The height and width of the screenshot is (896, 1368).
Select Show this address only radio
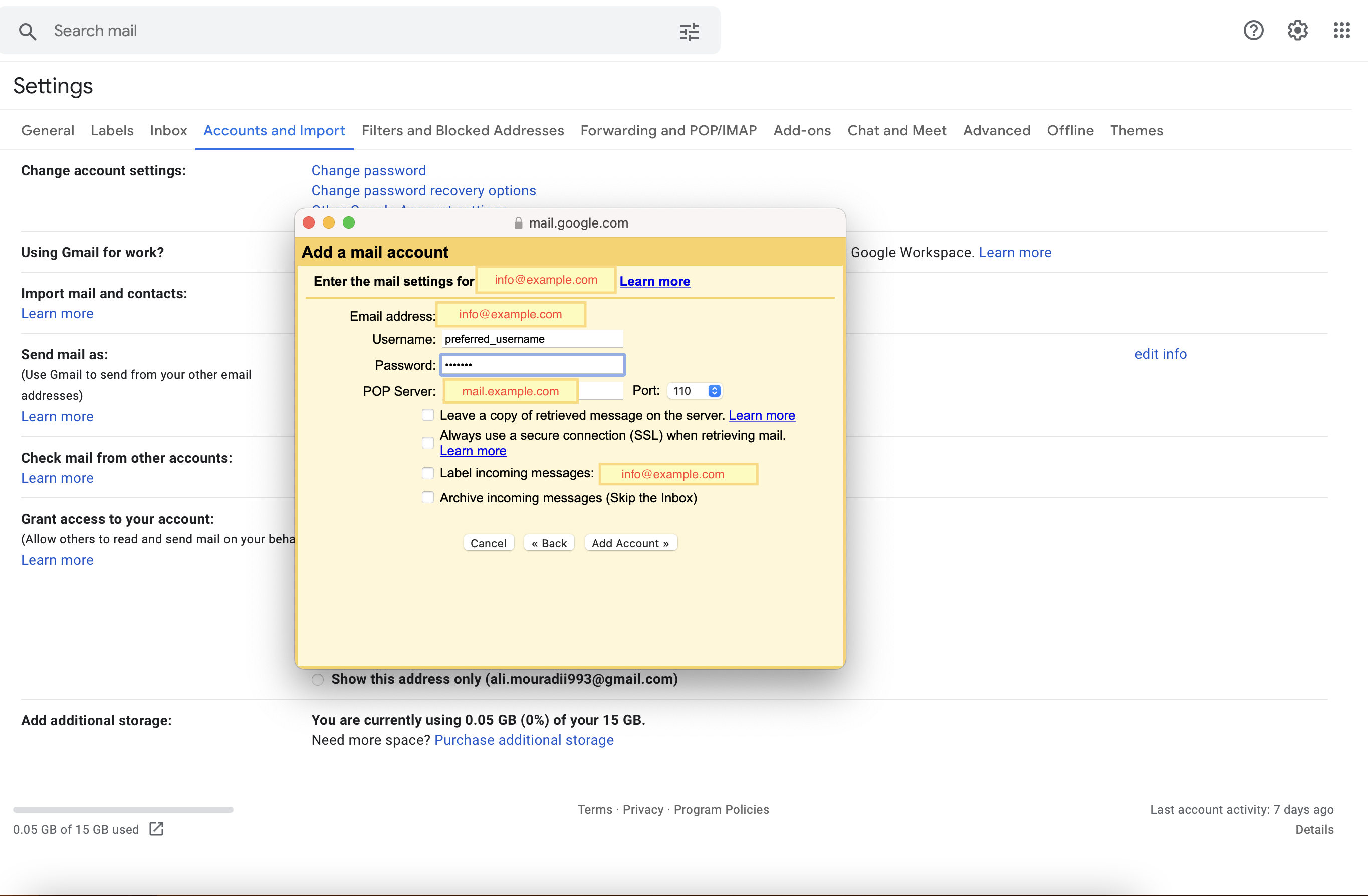[x=318, y=680]
